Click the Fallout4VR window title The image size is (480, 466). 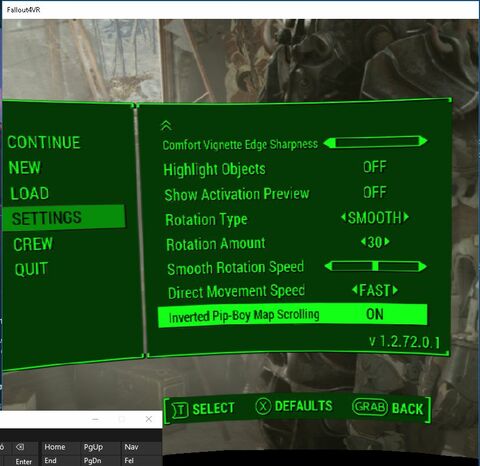[x=23, y=10]
